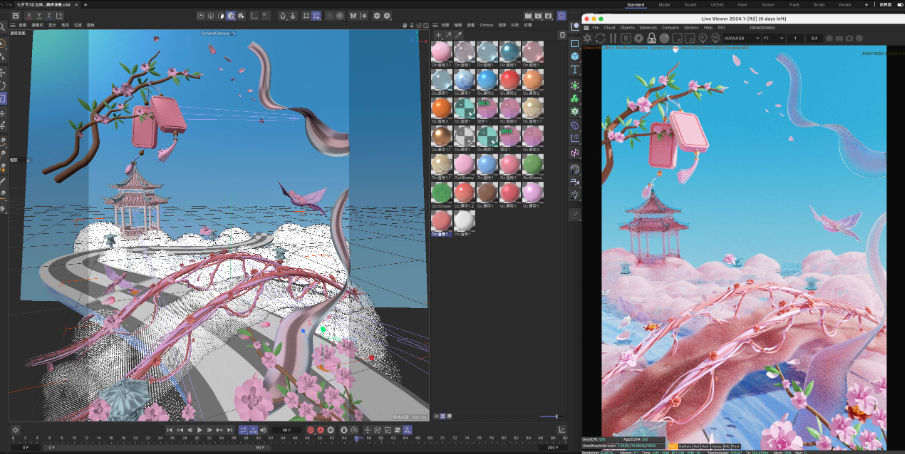
Task: Toggle the highlighted blue autokey button in timeline
Action: point(244,430)
